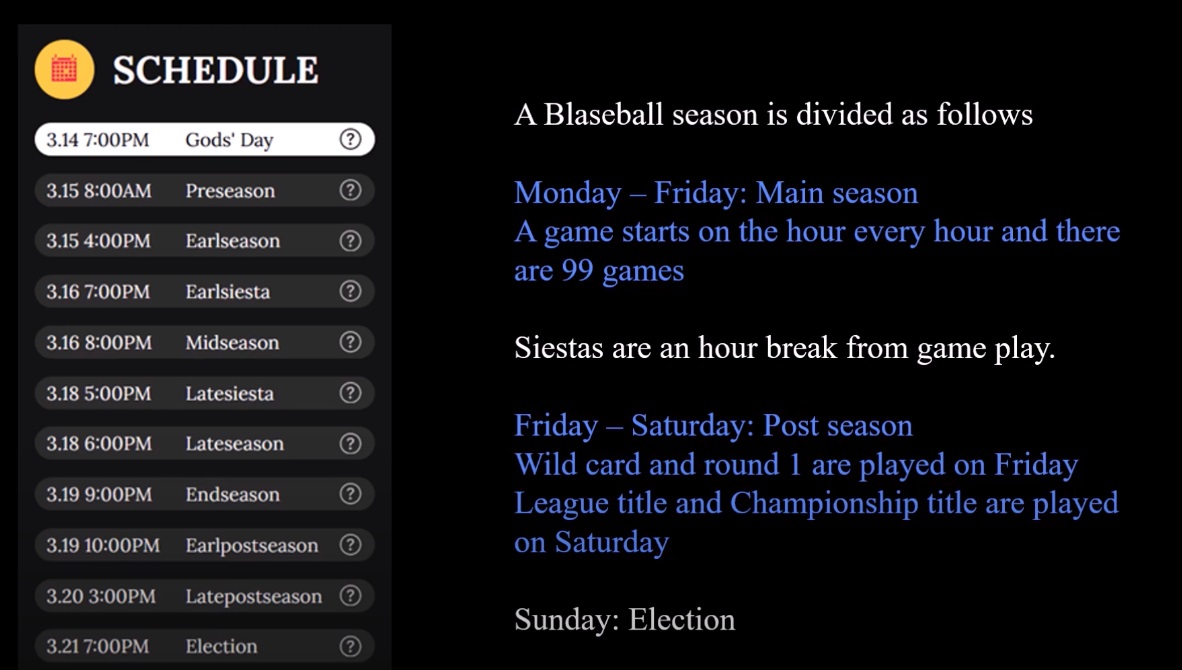The width and height of the screenshot is (1182, 670).
Task: Open the Latesiesta help icon
Action: point(351,393)
